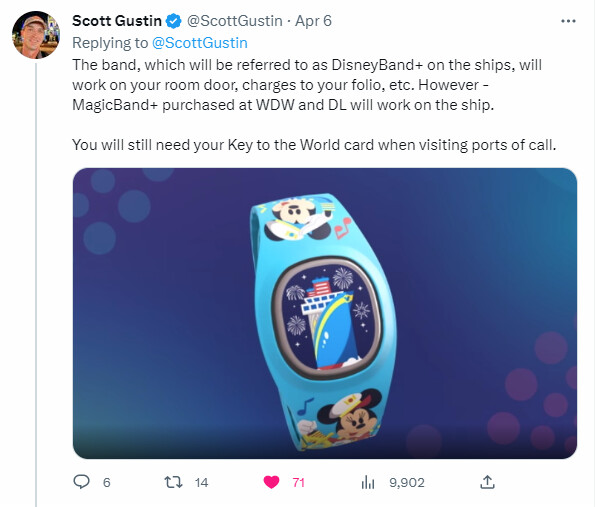Click the @ScottGustin handle in header

(235, 21)
